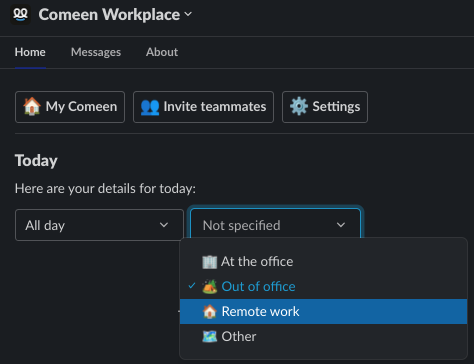
Task: Select At the office option
Action: click(323, 262)
